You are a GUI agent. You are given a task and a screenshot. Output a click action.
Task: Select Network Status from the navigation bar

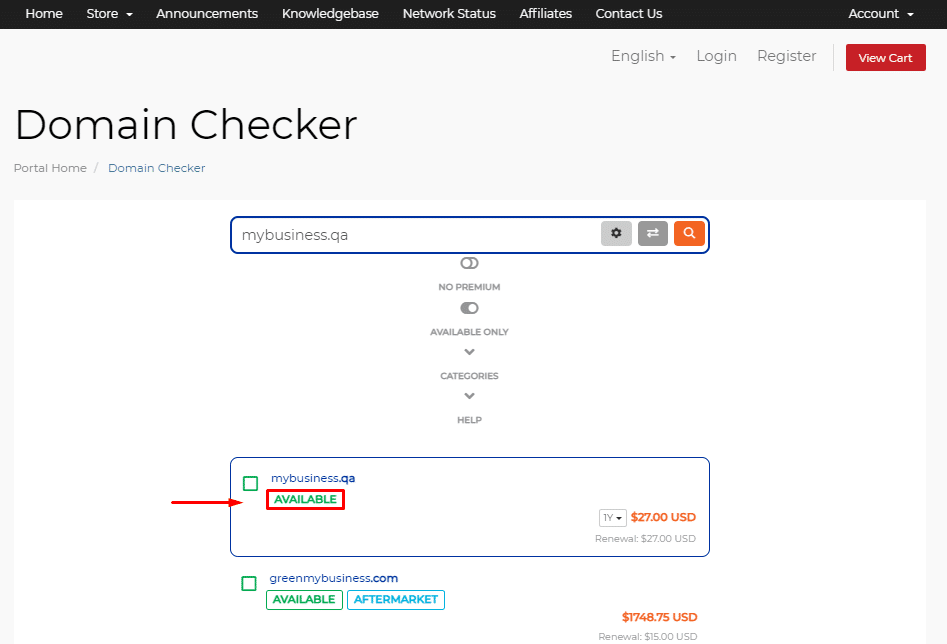click(448, 14)
